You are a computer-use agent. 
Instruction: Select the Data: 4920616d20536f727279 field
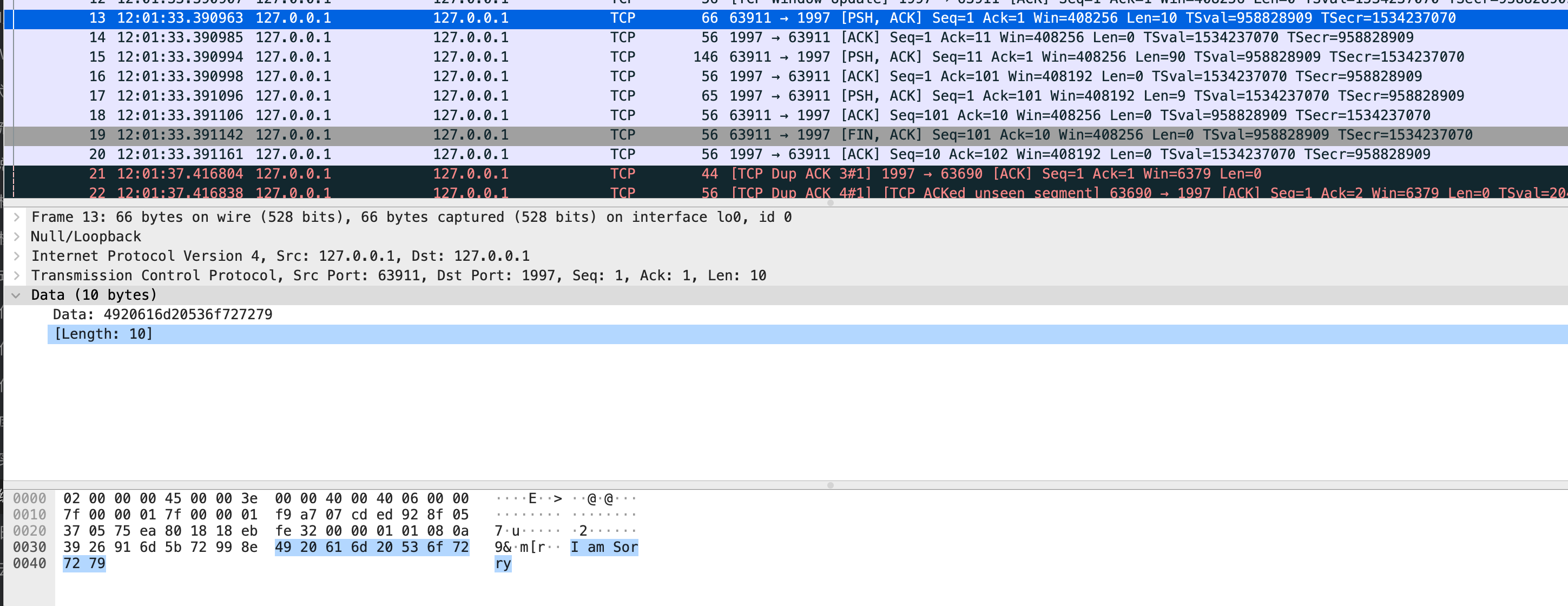[162, 314]
